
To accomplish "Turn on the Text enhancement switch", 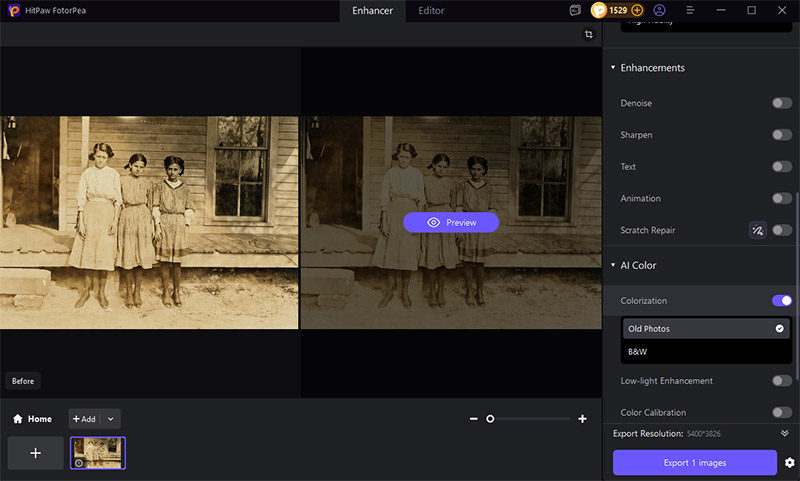I will click(x=782, y=166).
